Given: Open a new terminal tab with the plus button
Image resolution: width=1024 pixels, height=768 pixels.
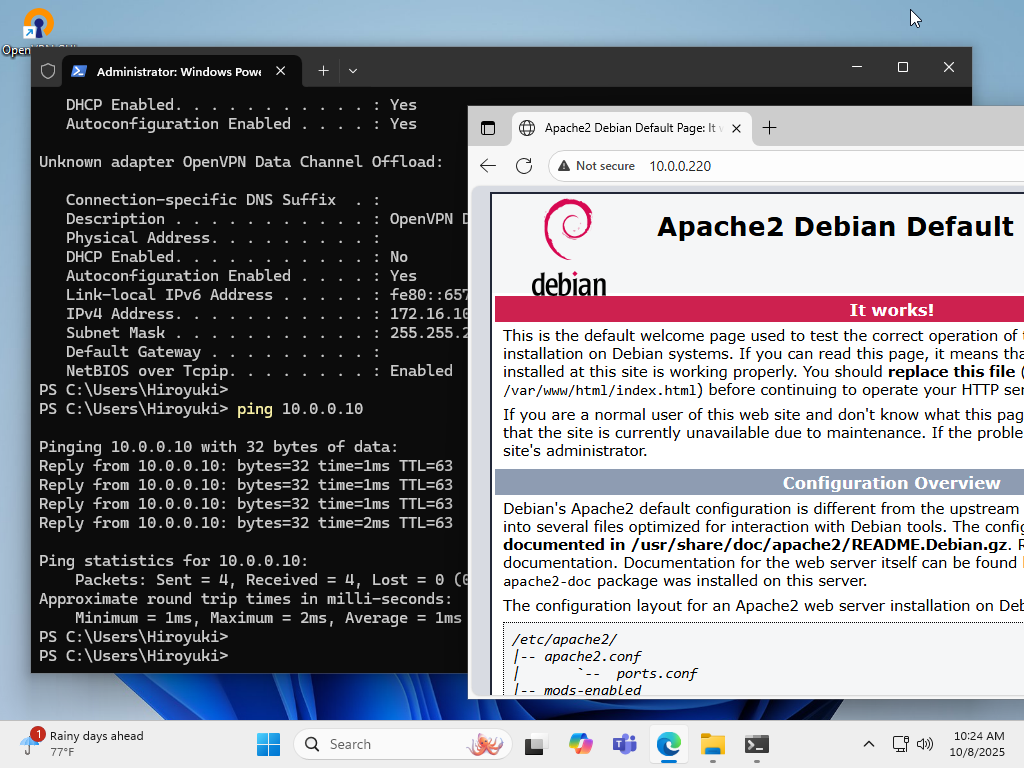Looking at the screenshot, I should tap(323, 71).
